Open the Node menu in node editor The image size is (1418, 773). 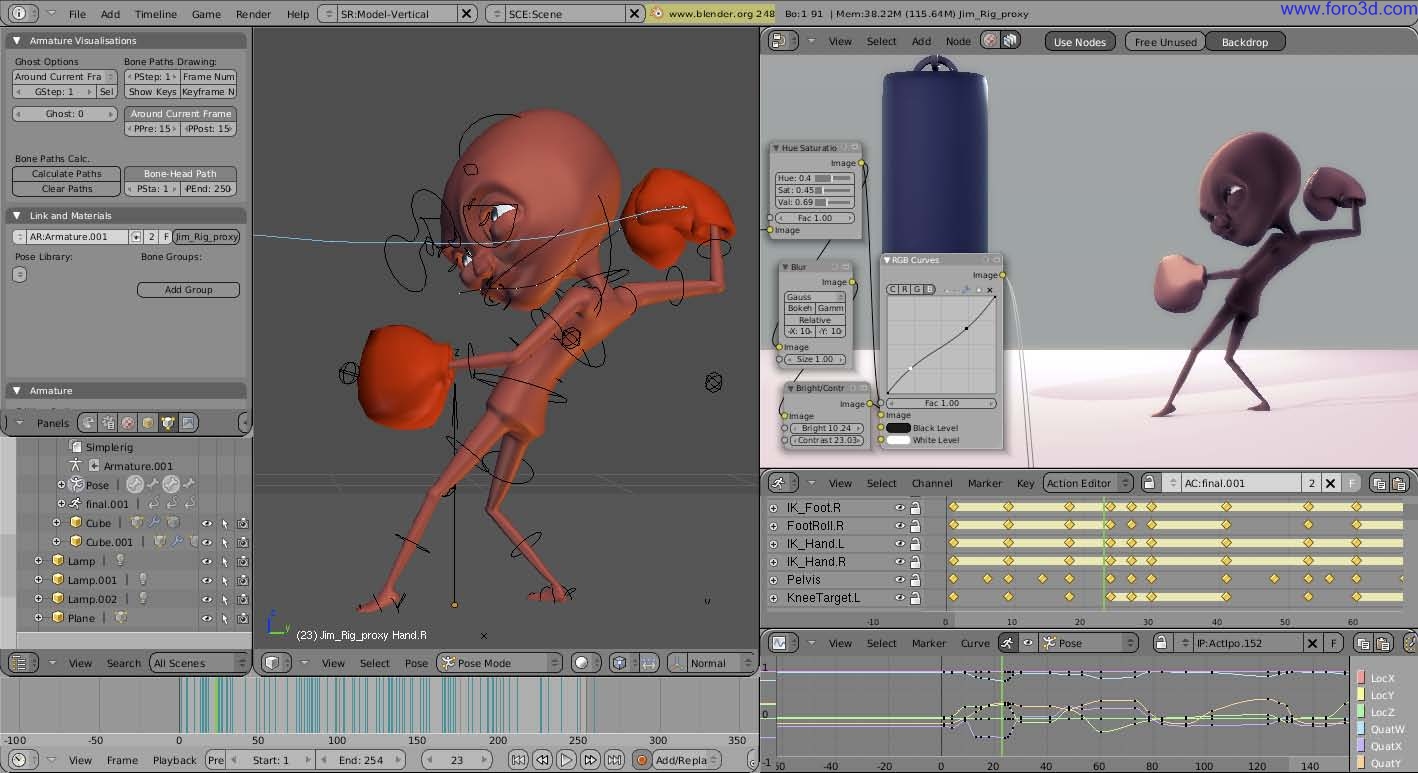click(x=958, y=41)
